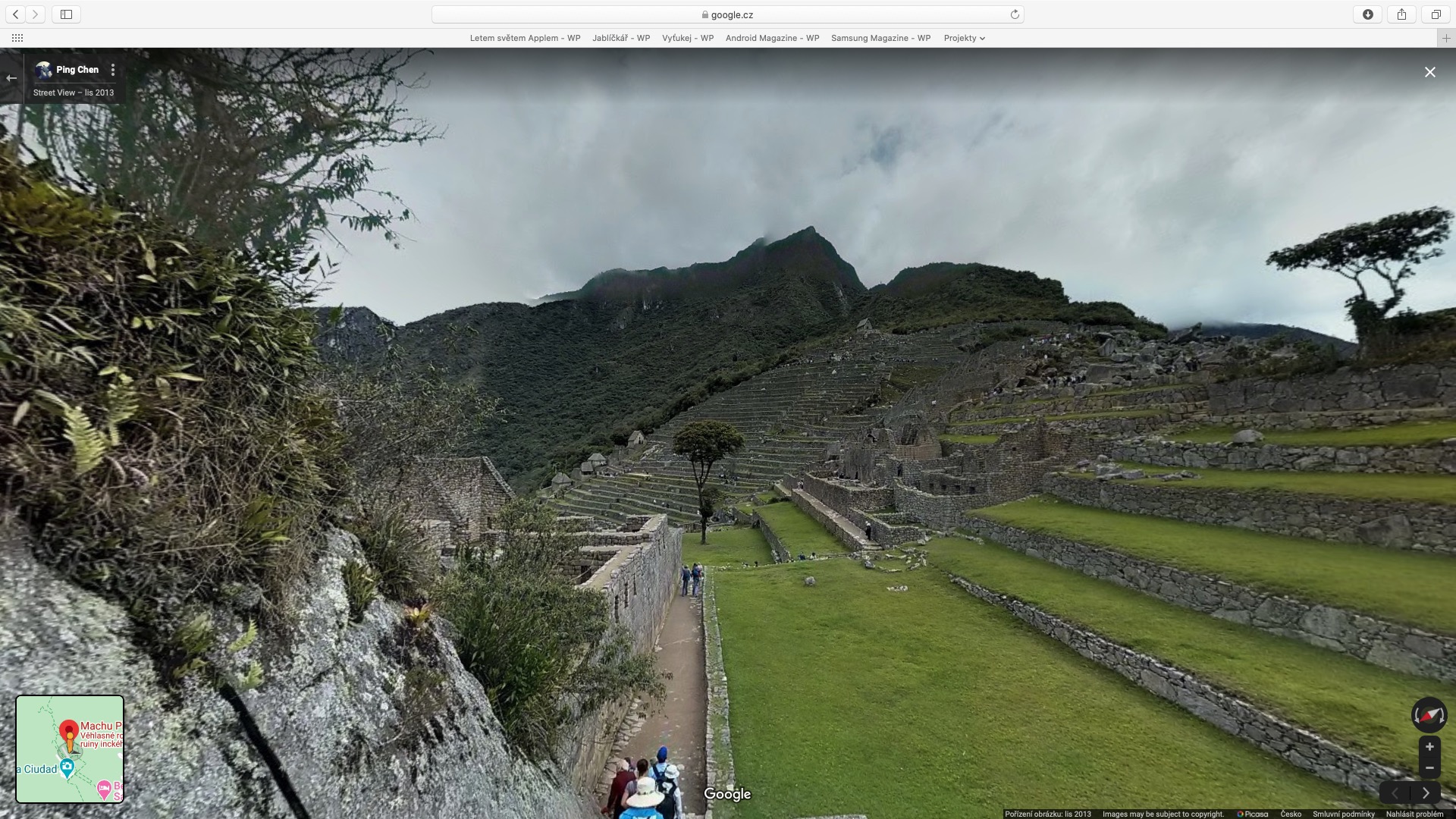Click Smluvní podmínky link
This screenshot has height=819, width=1456.
(x=1343, y=814)
